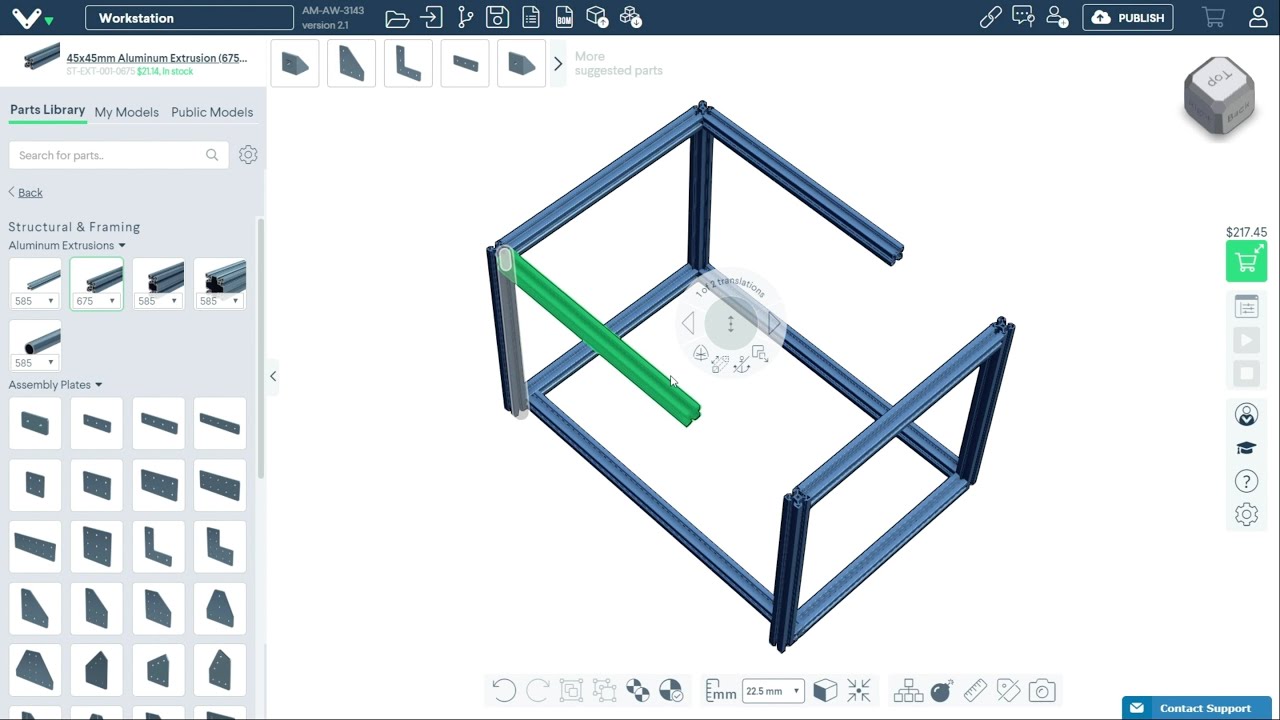1280x720 pixels.
Task: Open the green cart price button
Action: (1246, 262)
